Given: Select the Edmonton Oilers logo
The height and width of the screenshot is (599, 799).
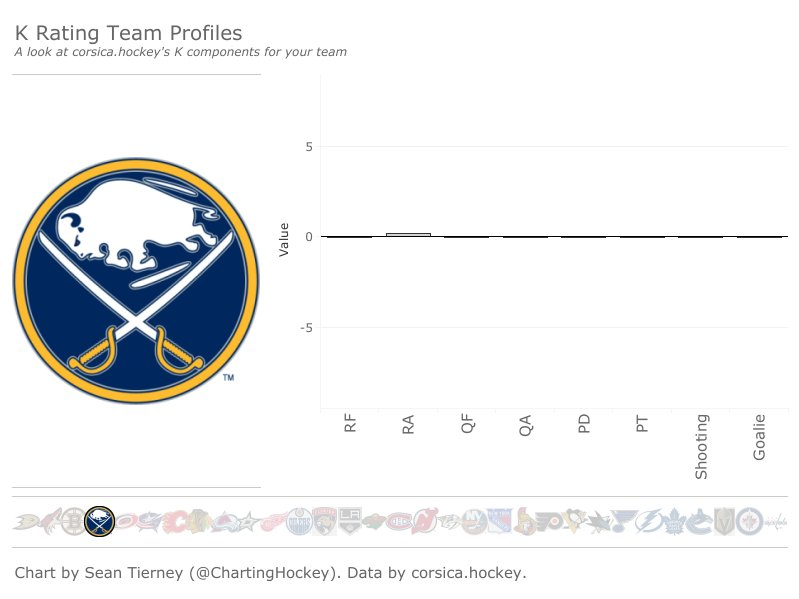Looking at the screenshot, I should [x=299, y=522].
